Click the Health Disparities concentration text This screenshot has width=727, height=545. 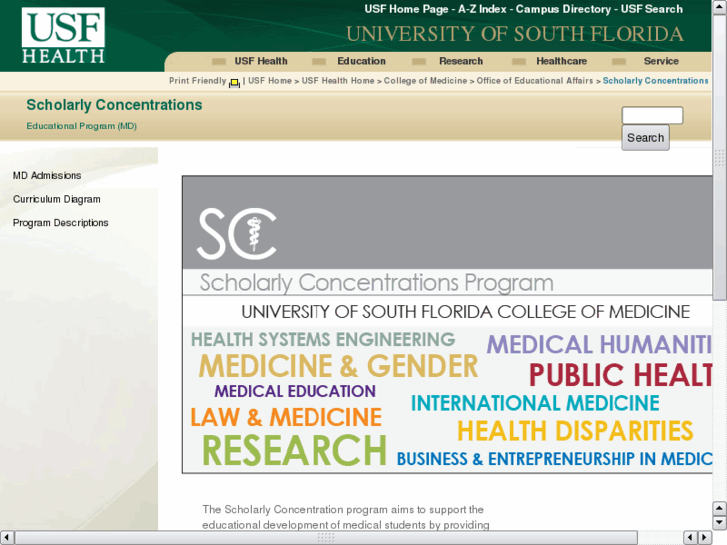point(575,431)
